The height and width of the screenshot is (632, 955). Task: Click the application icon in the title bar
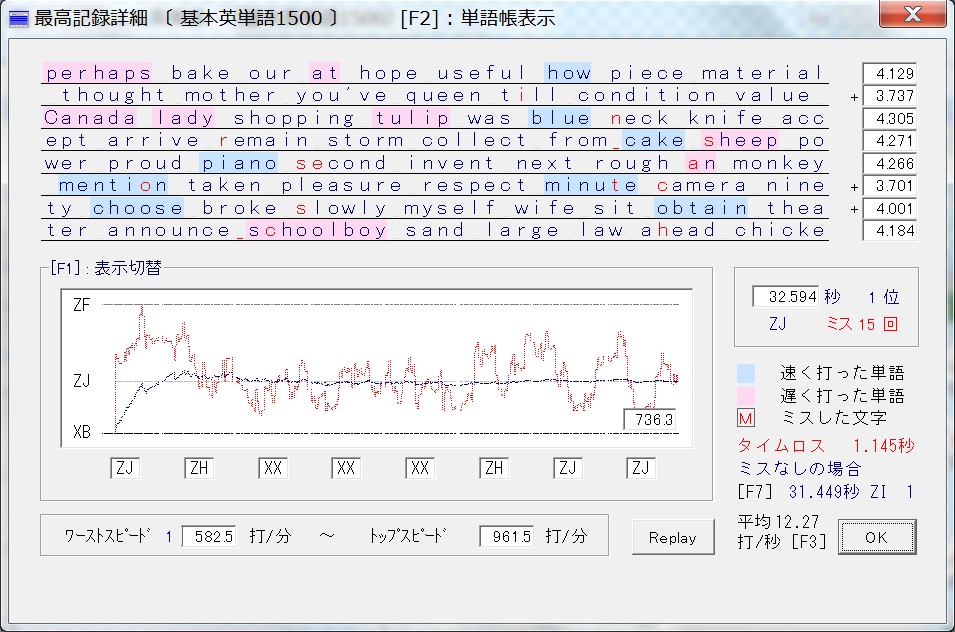[x=18, y=18]
